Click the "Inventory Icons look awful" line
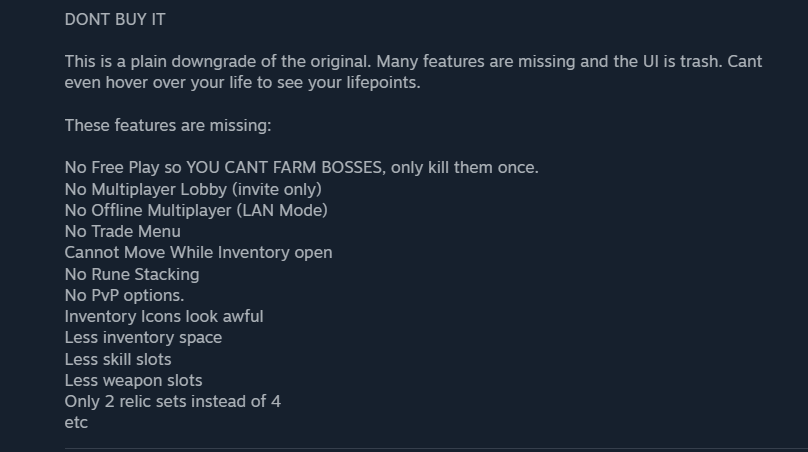The height and width of the screenshot is (452, 808). (164, 317)
